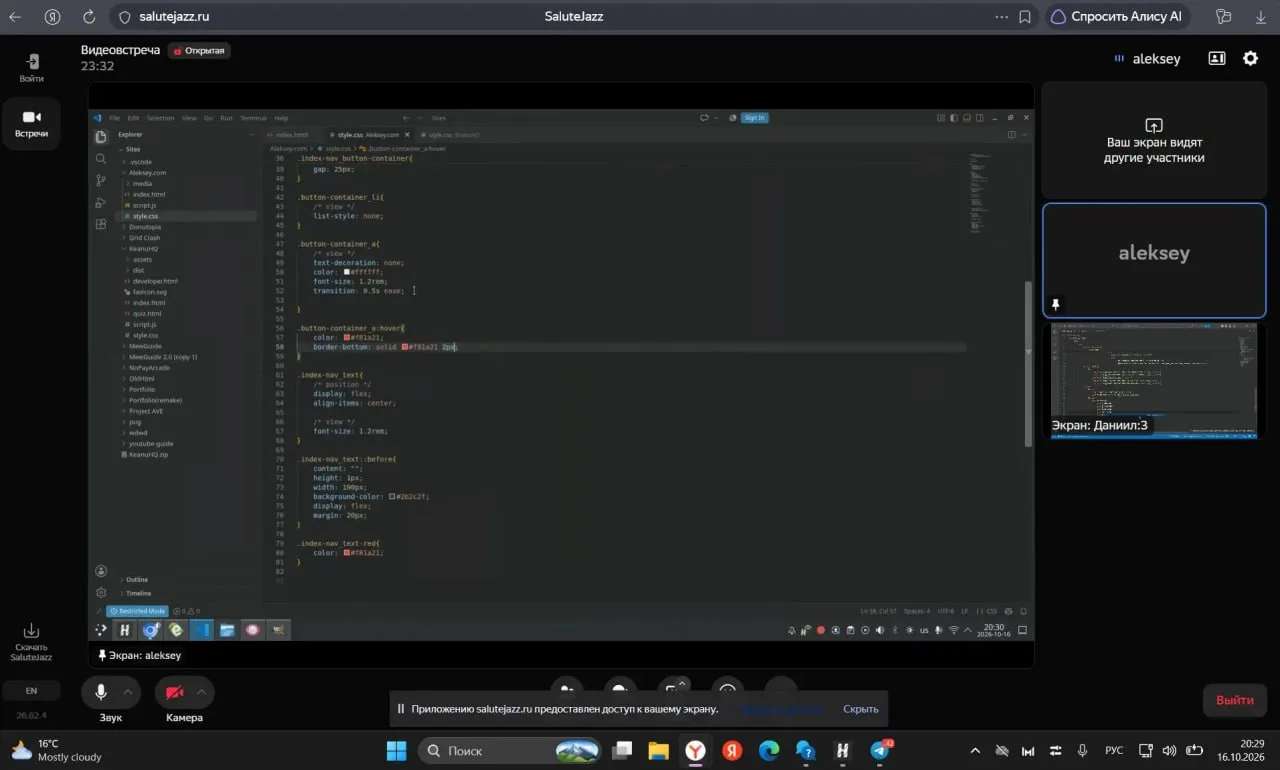Image resolution: width=1280 pixels, height=770 pixels.
Task: Open Extensions view in the shared VS Code
Action: coord(101,225)
